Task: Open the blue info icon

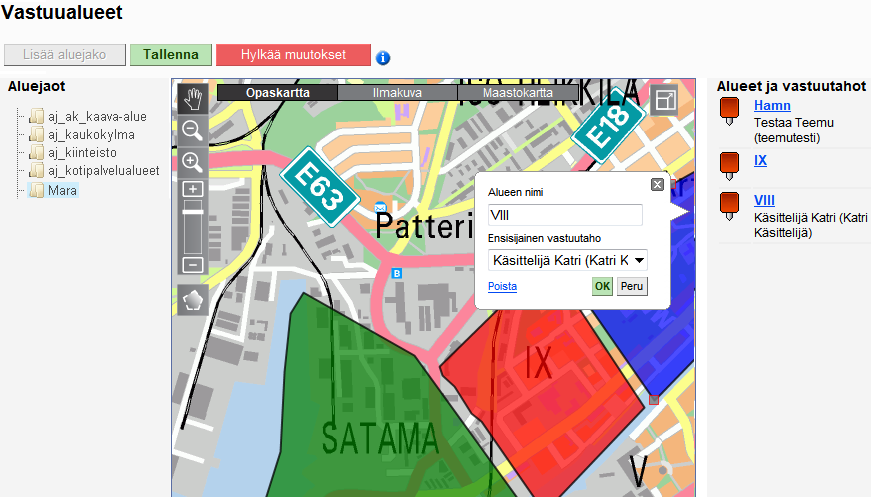Action: tap(383, 57)
